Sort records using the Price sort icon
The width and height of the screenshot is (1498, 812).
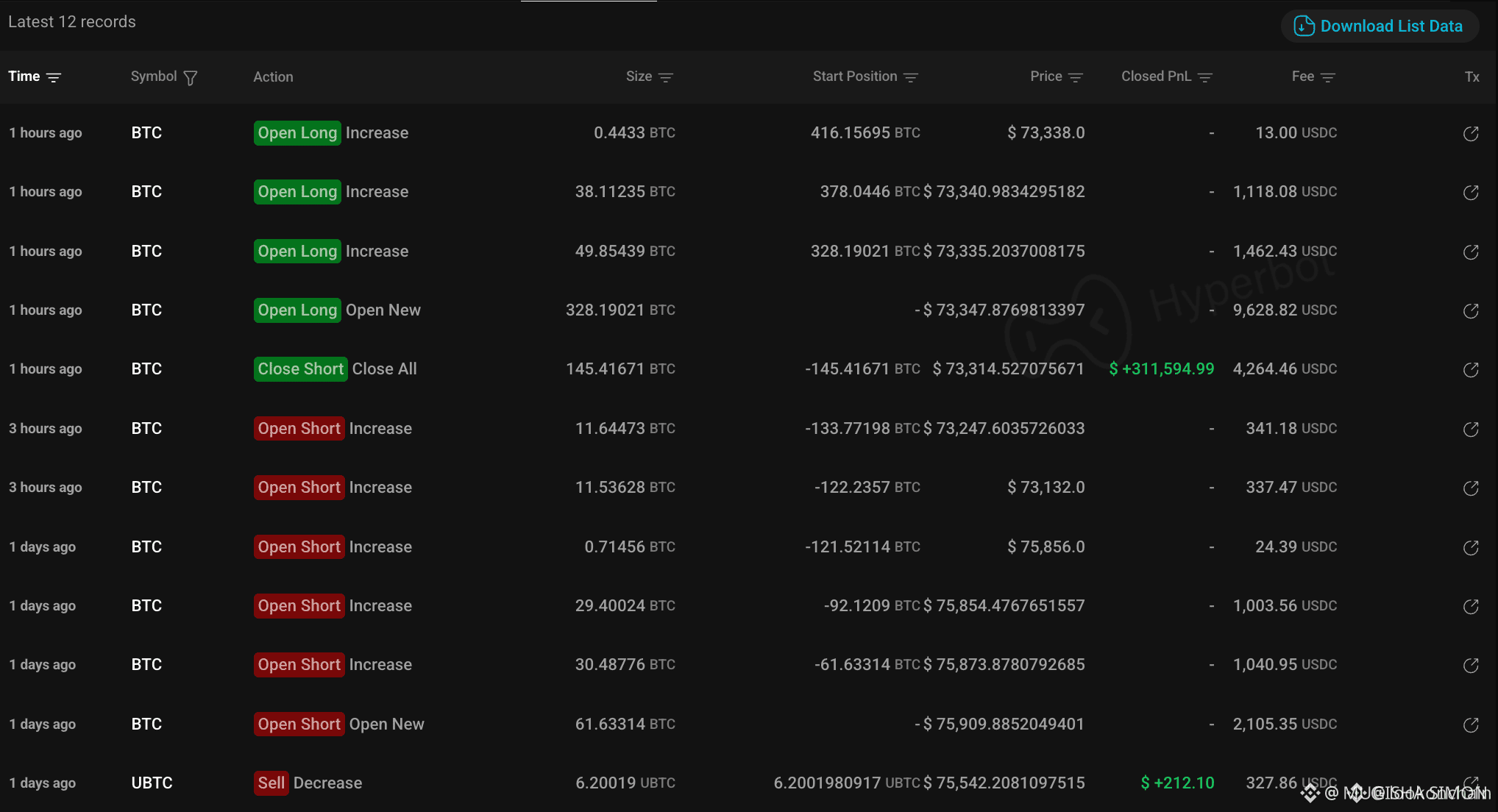[x=1076, y=77]
